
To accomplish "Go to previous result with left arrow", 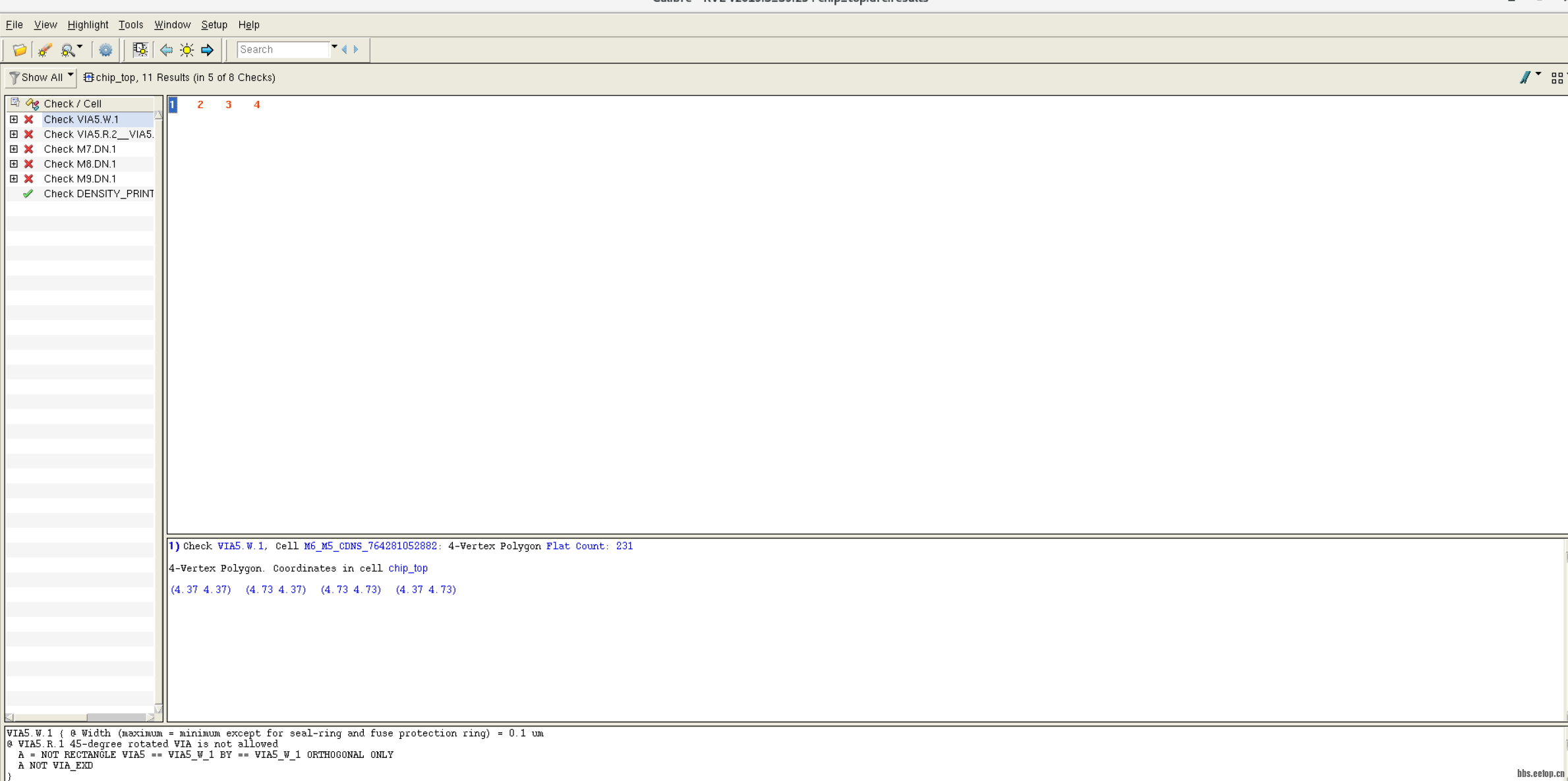I will (166, 49).
